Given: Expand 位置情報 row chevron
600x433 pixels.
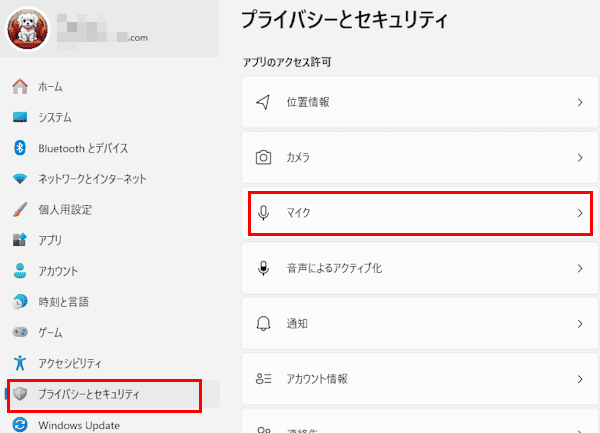Looking at the screenshot, I should [580, 102].
